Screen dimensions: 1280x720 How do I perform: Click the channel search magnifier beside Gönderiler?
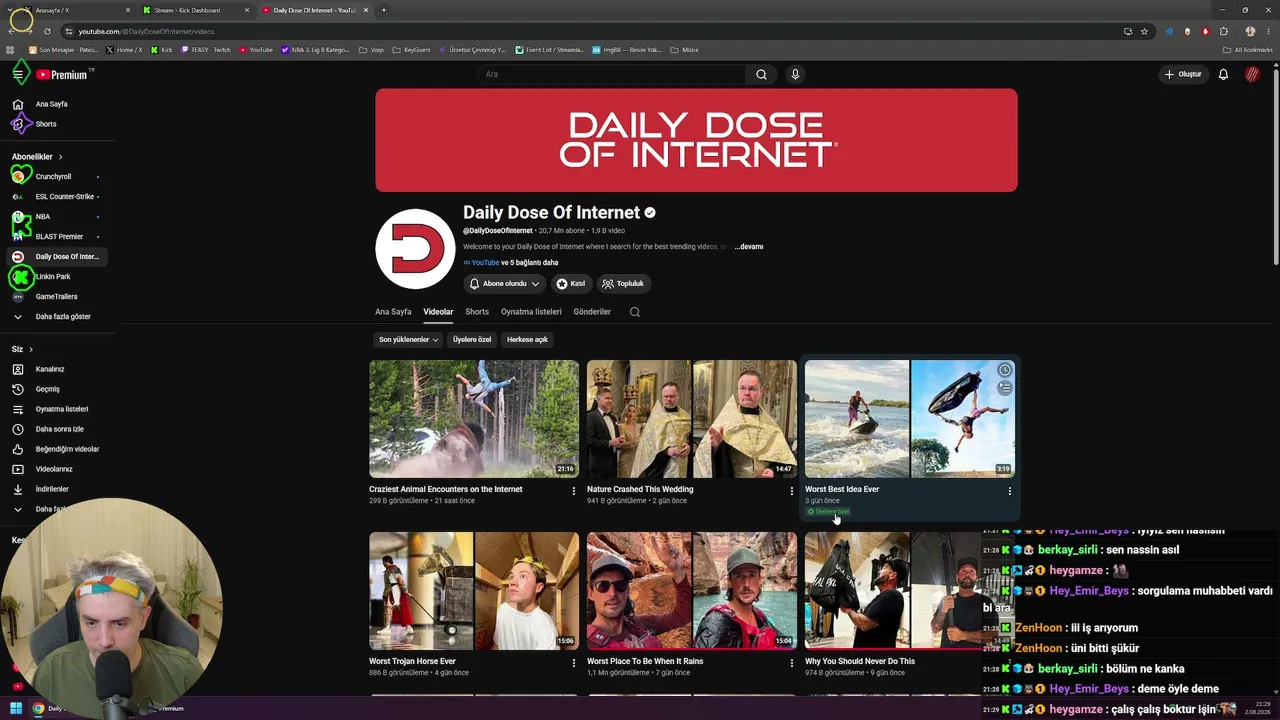[x=635, y=312]
